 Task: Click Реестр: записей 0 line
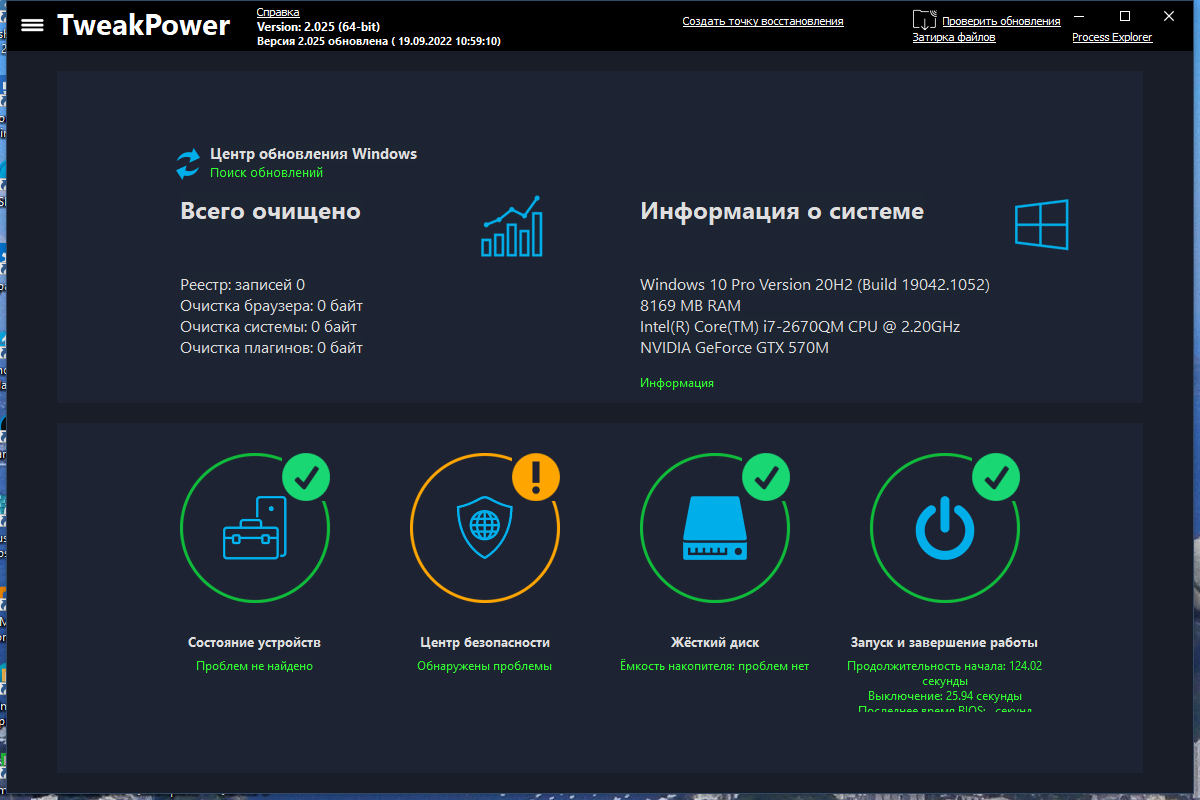pos(243,285)
